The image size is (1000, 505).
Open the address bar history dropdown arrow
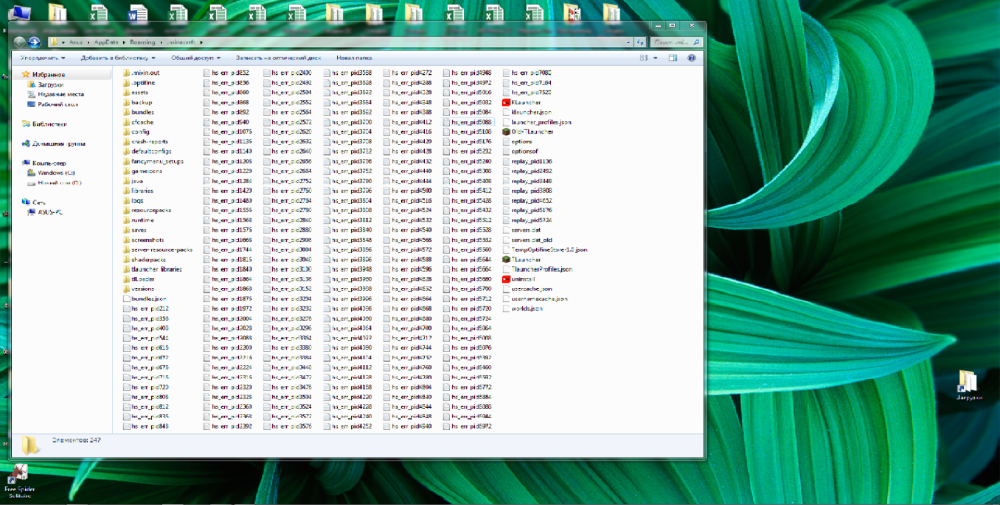click(629, 42)
